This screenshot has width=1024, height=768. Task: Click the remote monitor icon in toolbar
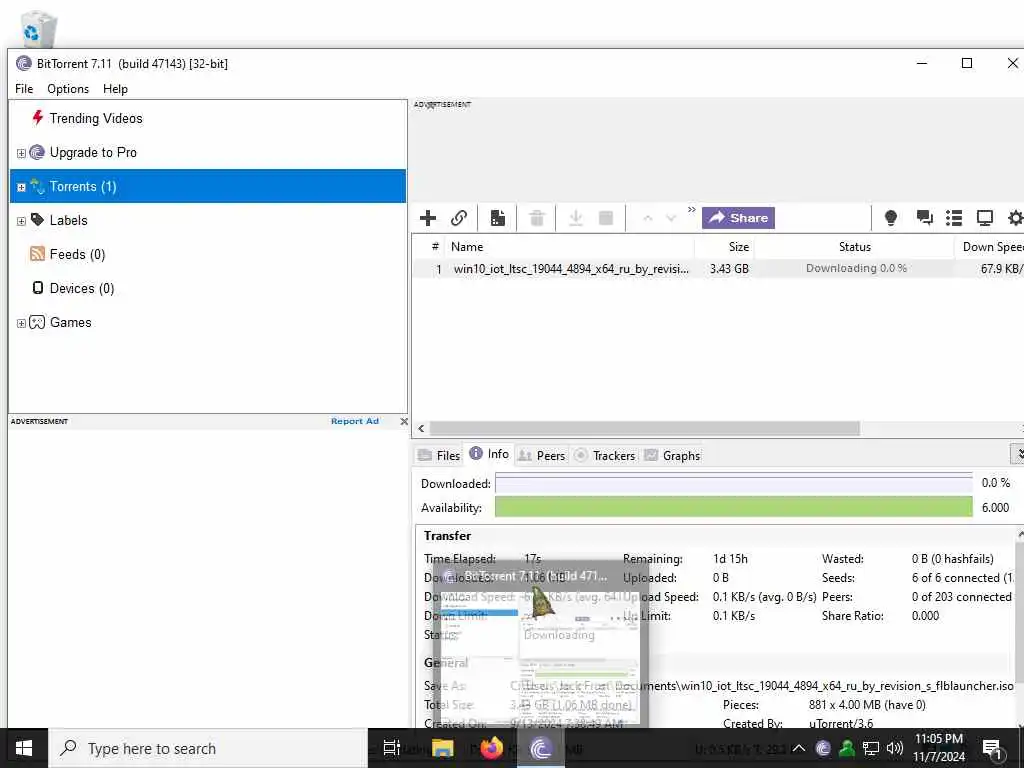tap(985, 218)
